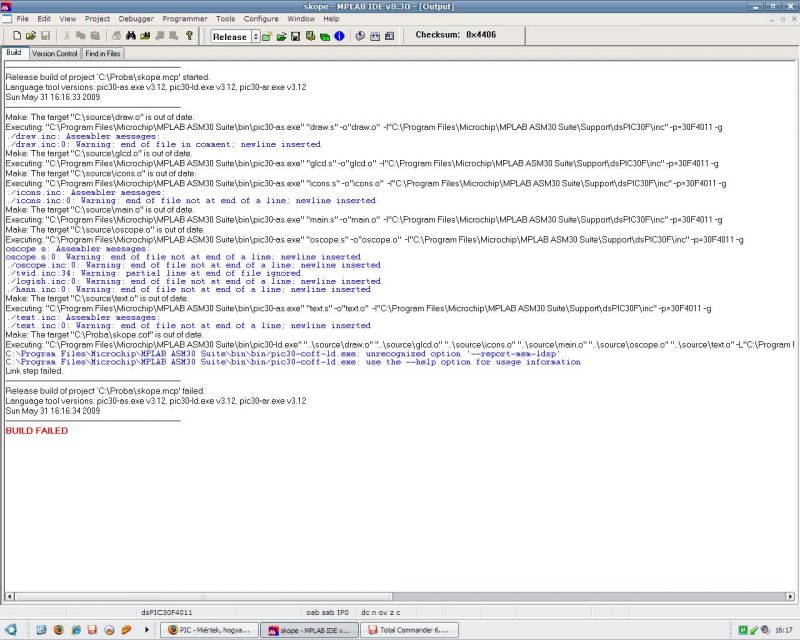Click the horizontal scrollbar thumb
The image size is (800, 640).
[x=203, y=596]
